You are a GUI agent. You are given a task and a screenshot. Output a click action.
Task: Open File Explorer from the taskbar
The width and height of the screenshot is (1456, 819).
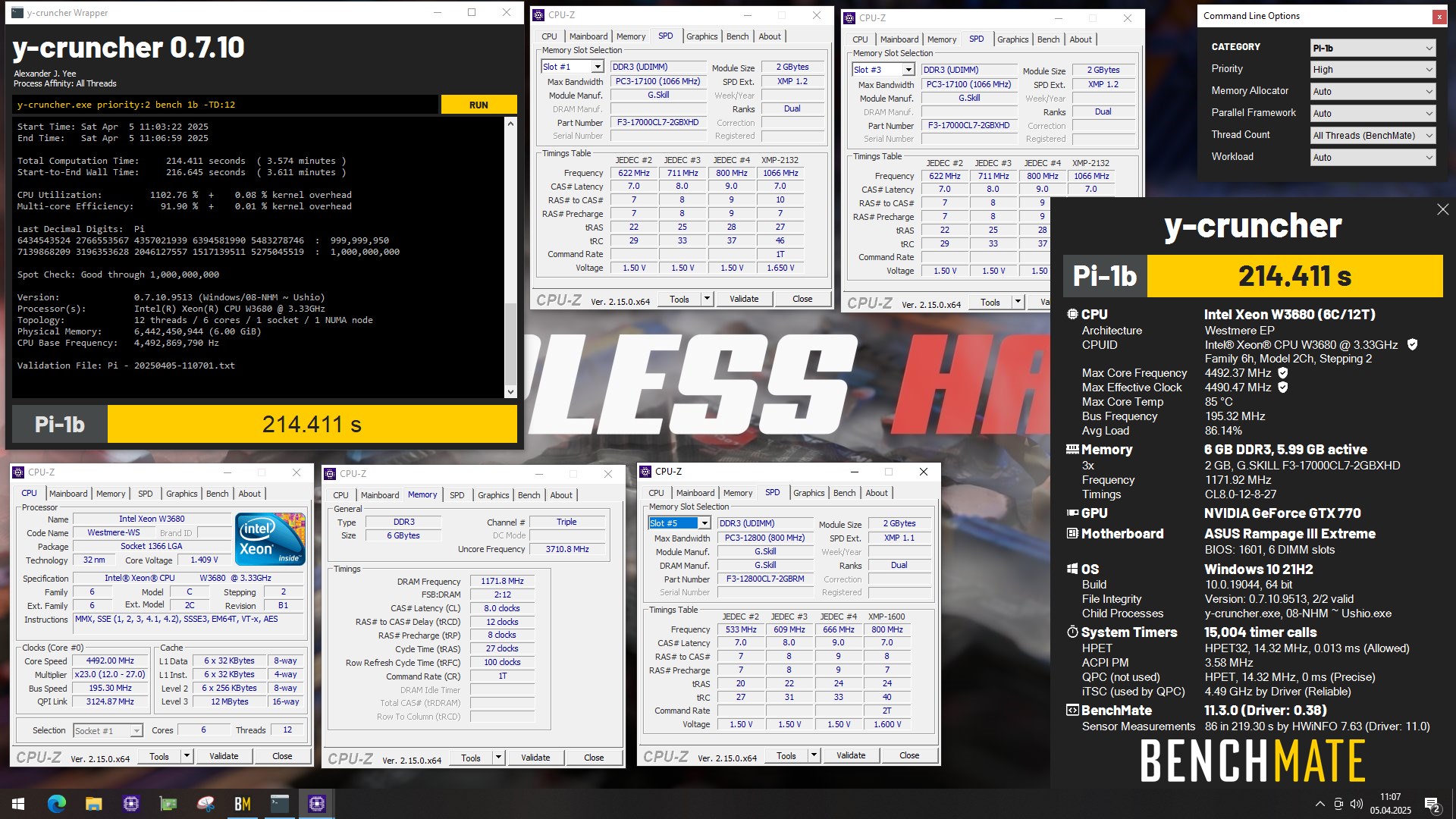[94, 804]
